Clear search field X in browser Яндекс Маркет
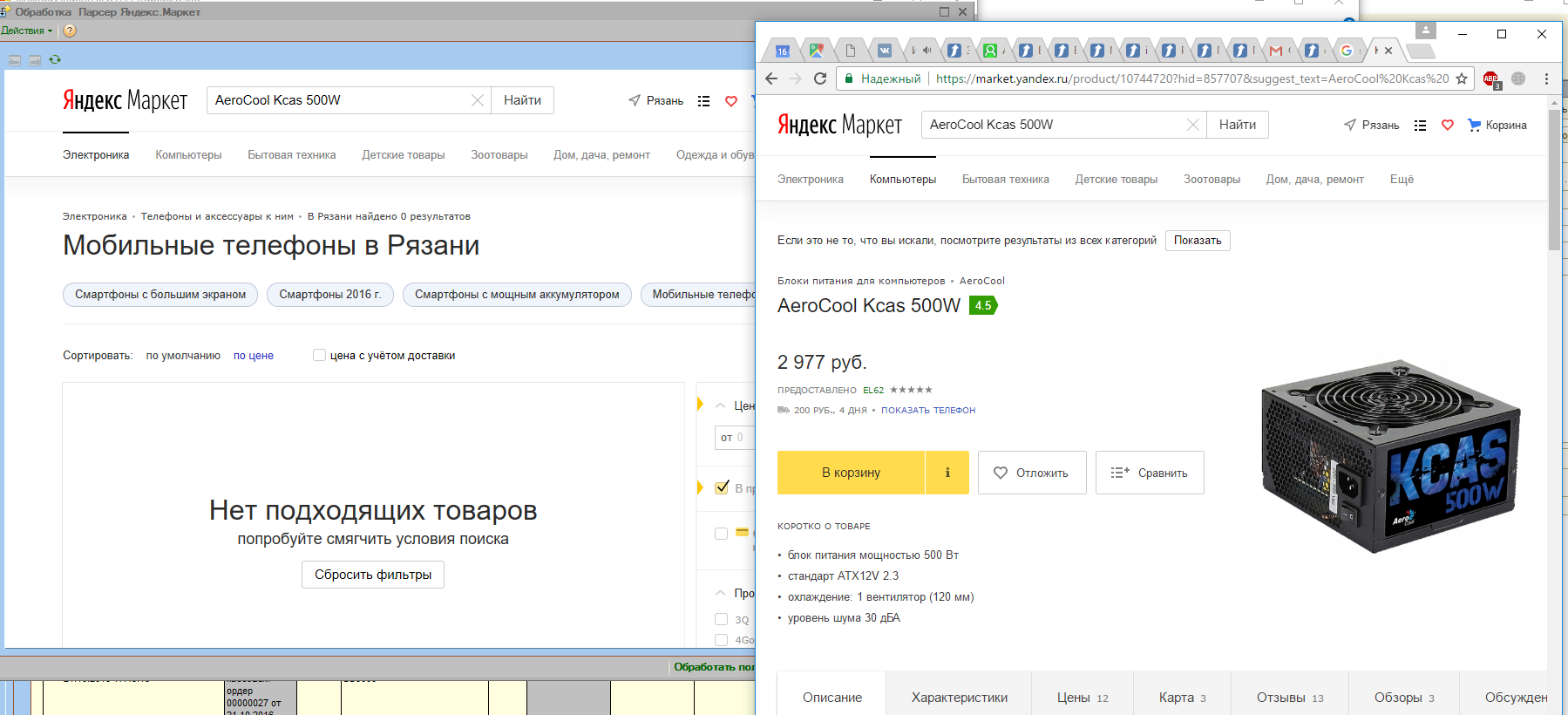This screenshot has width=1568, height=715. pos(1192,125)
